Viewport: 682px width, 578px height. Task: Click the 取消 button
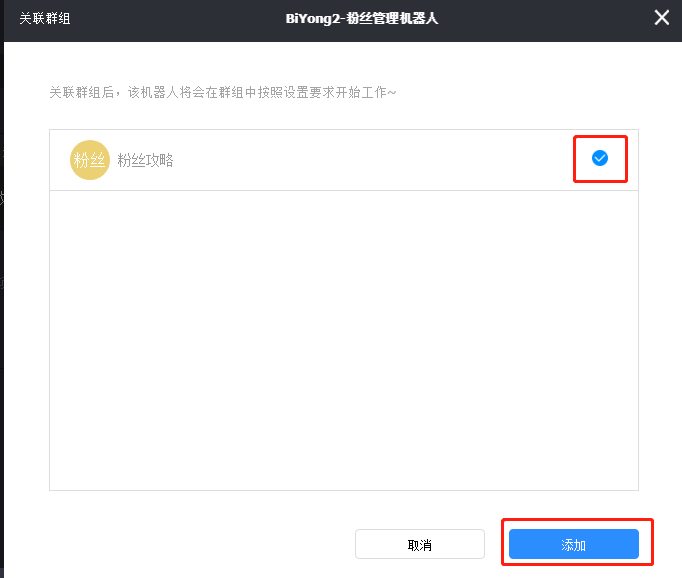(420, 544)
